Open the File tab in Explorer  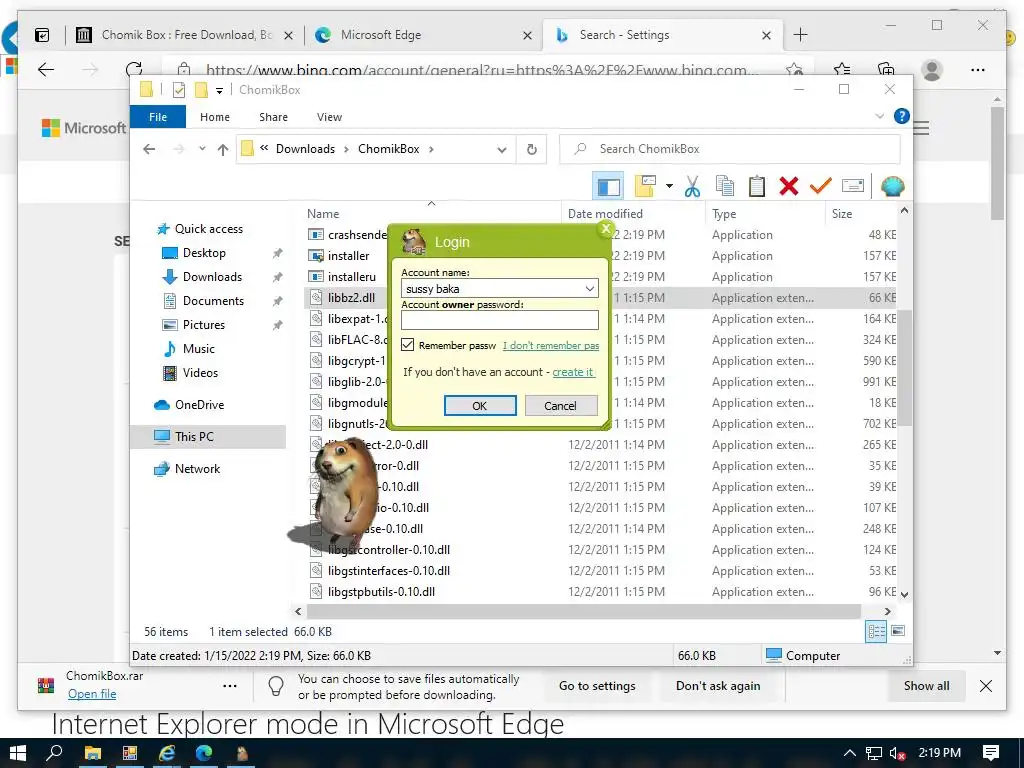(158, 117)
